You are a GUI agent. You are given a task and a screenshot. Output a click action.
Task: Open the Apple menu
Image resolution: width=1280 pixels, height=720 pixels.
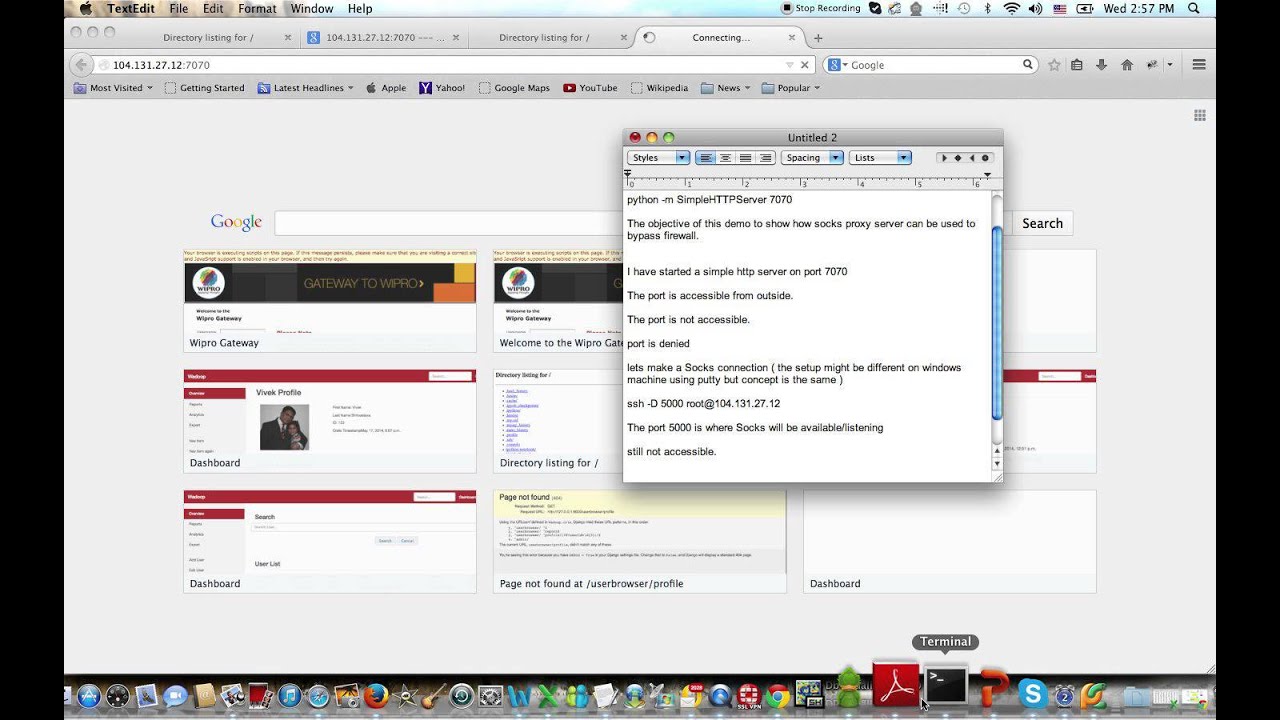(85, 8)
